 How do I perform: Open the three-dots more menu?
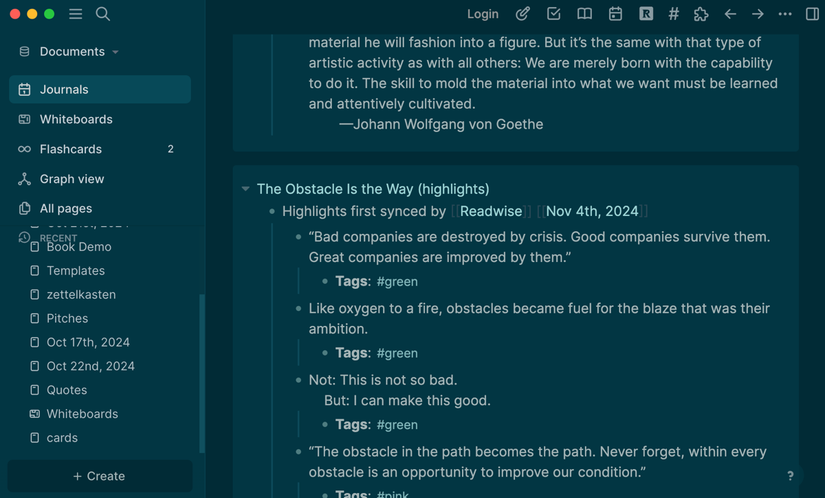click(x=785, y=14)
